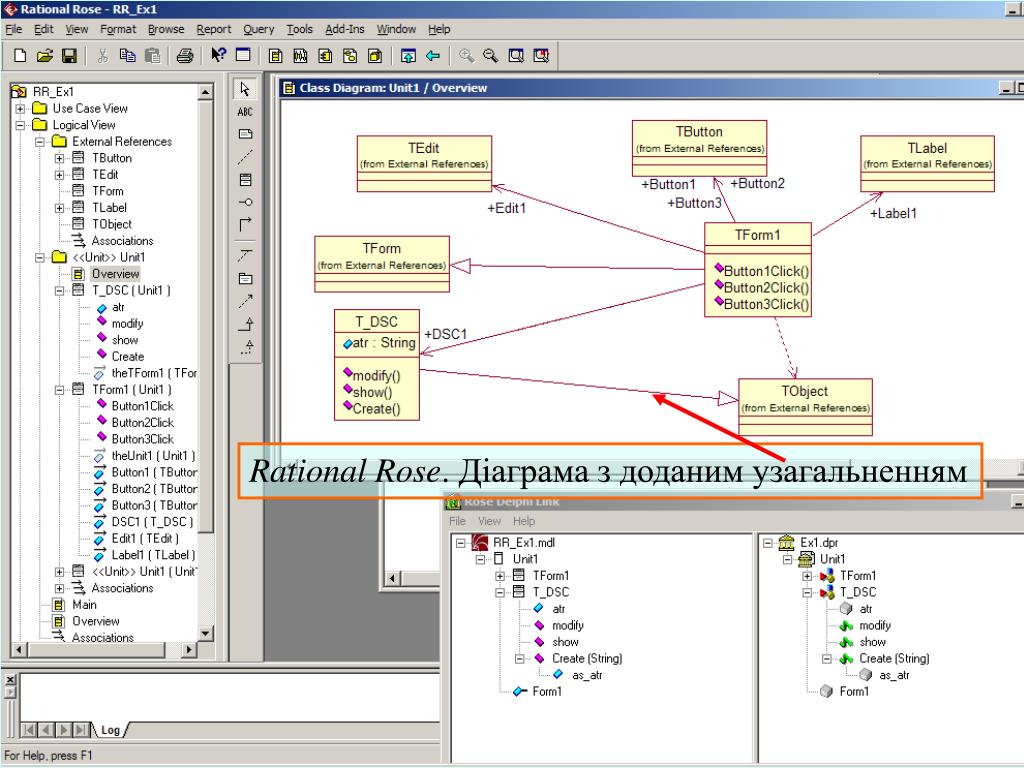Select the Realize tool in the toolbox
1024x768 pixels.
245,347
